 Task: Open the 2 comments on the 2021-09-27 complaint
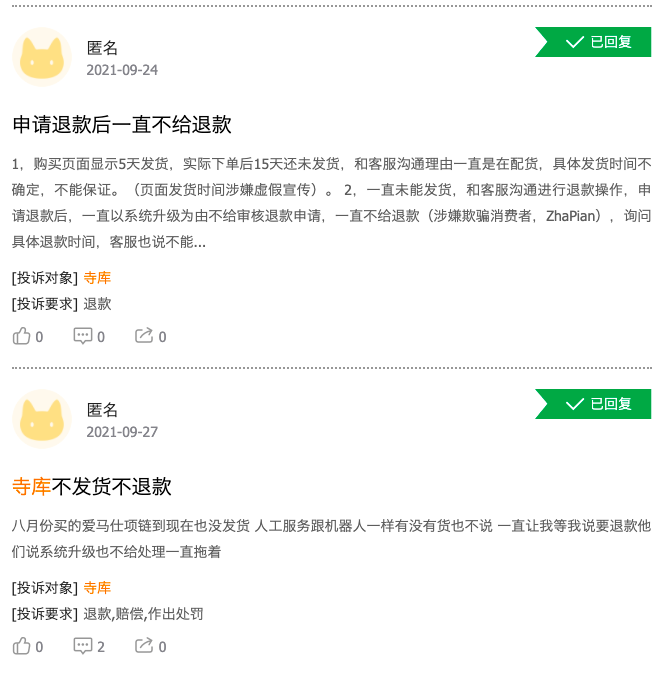pos(89,646)
